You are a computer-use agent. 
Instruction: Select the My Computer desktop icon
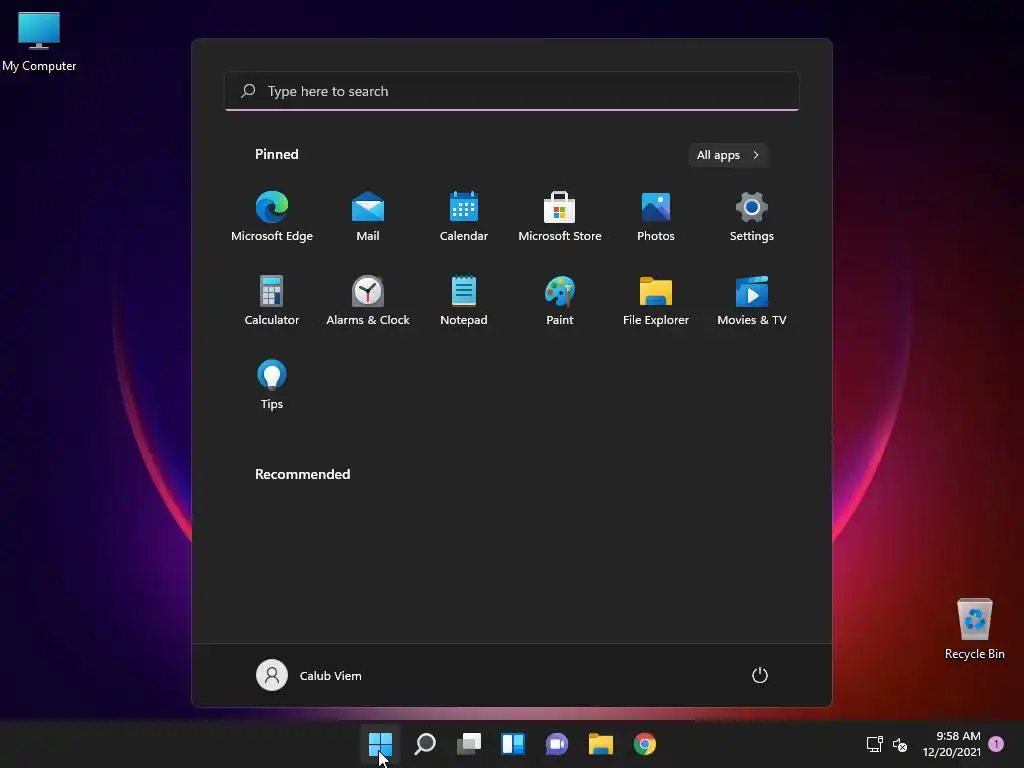pos(39,42)
